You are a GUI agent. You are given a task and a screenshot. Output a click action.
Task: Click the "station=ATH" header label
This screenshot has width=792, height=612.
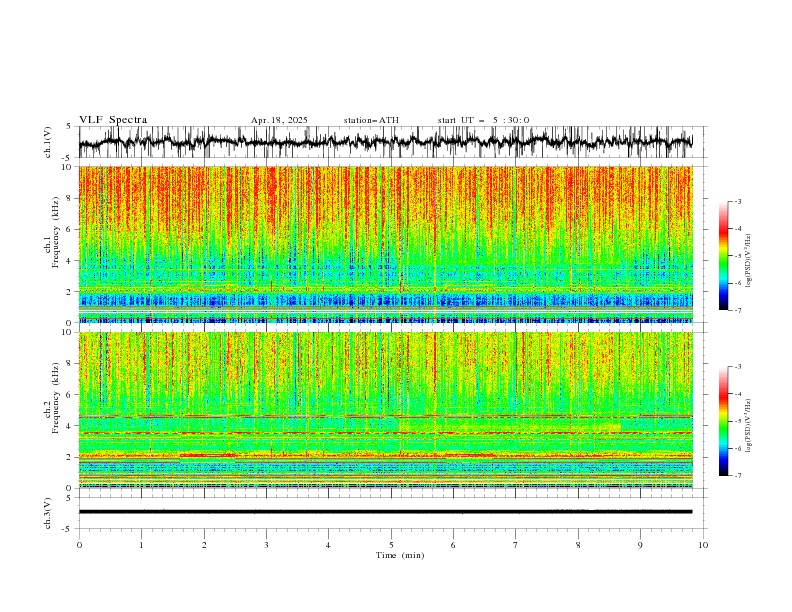pos(371,120)
